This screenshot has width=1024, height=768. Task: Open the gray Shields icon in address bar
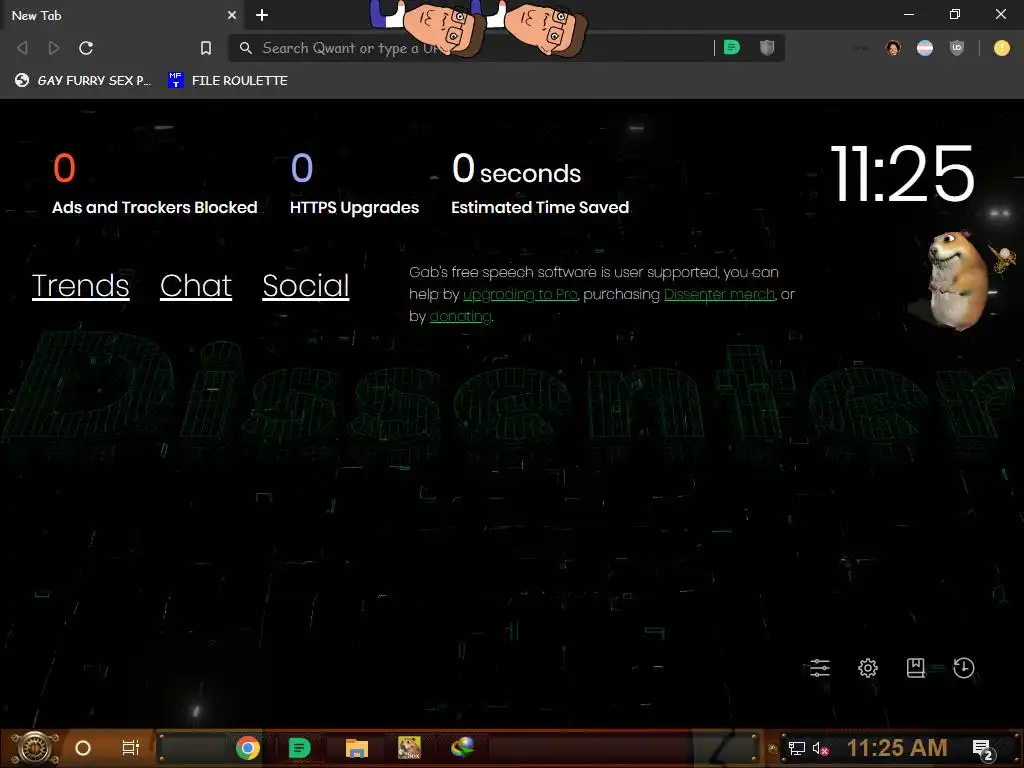click(767, 48)
